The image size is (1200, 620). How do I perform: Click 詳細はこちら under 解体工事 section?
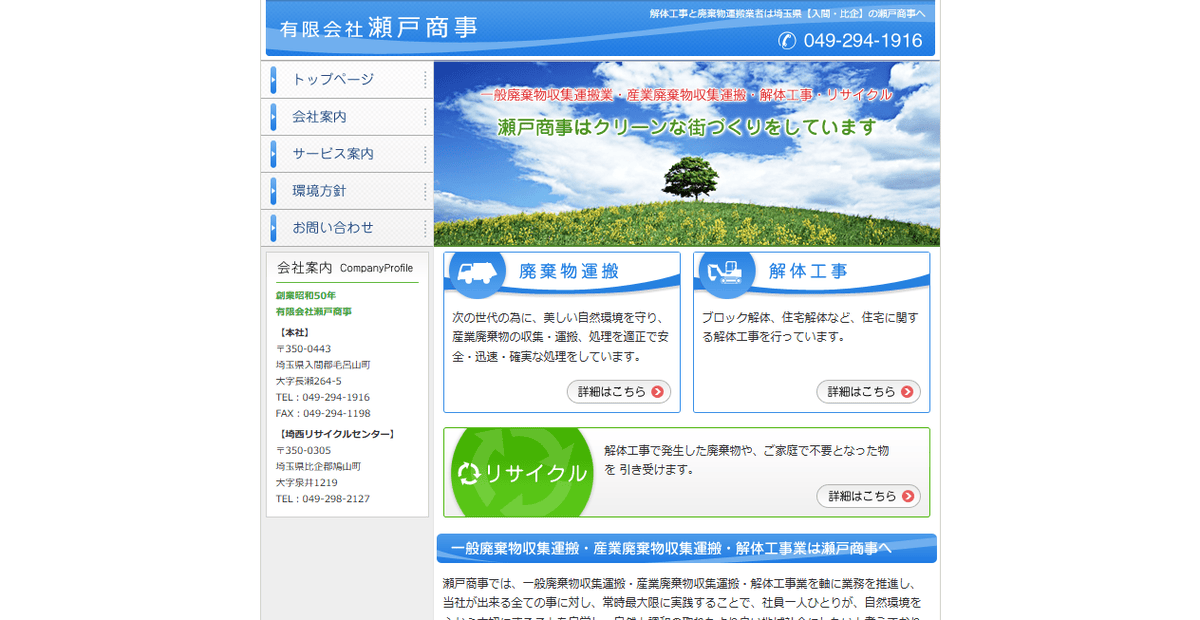(868, 392)
